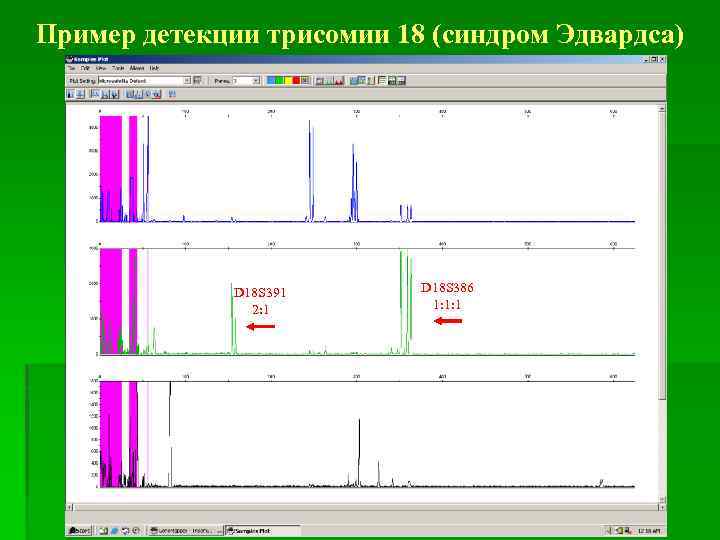Expand the Panes count dropdown

click(x=256, y=81)
